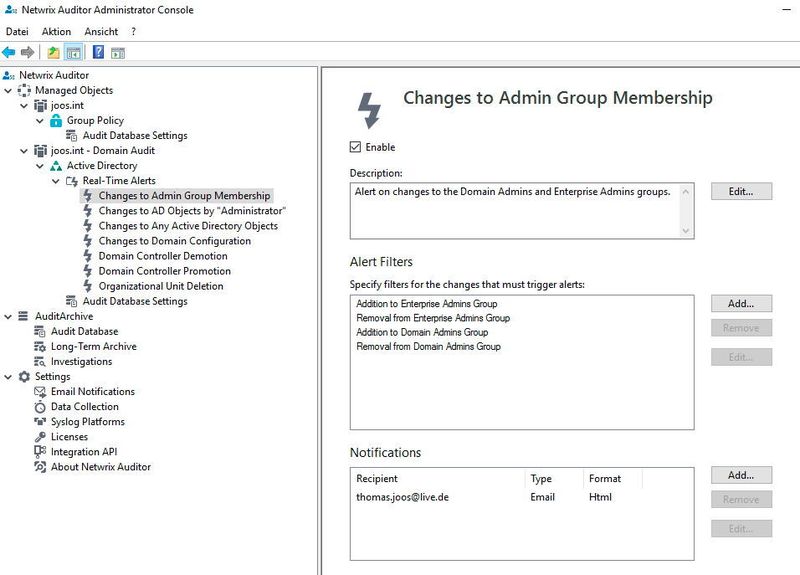The image size is (800, 575).
Task: Click the AuditArchive stack icon
Action: click(x=23, y=316)
